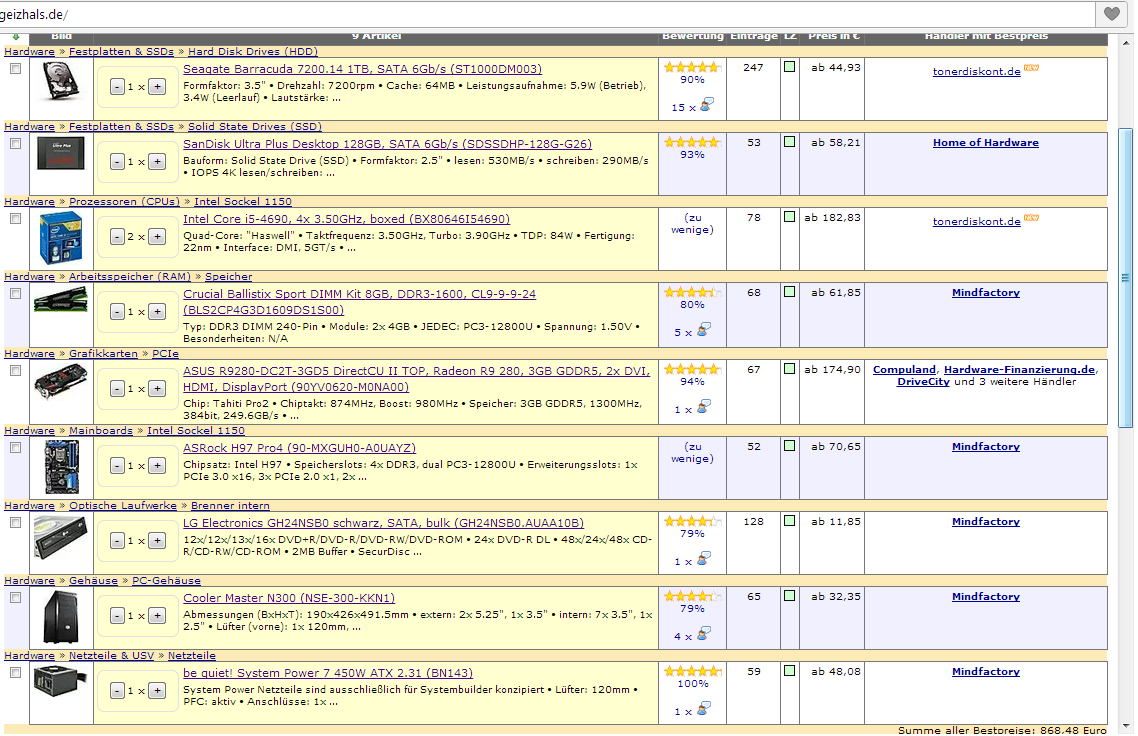This screenshot has height=736, width=1138.
Task: Go to Hard Disk Drives (HDD) category
Action: pyautogui.click(x=253, y=52)
